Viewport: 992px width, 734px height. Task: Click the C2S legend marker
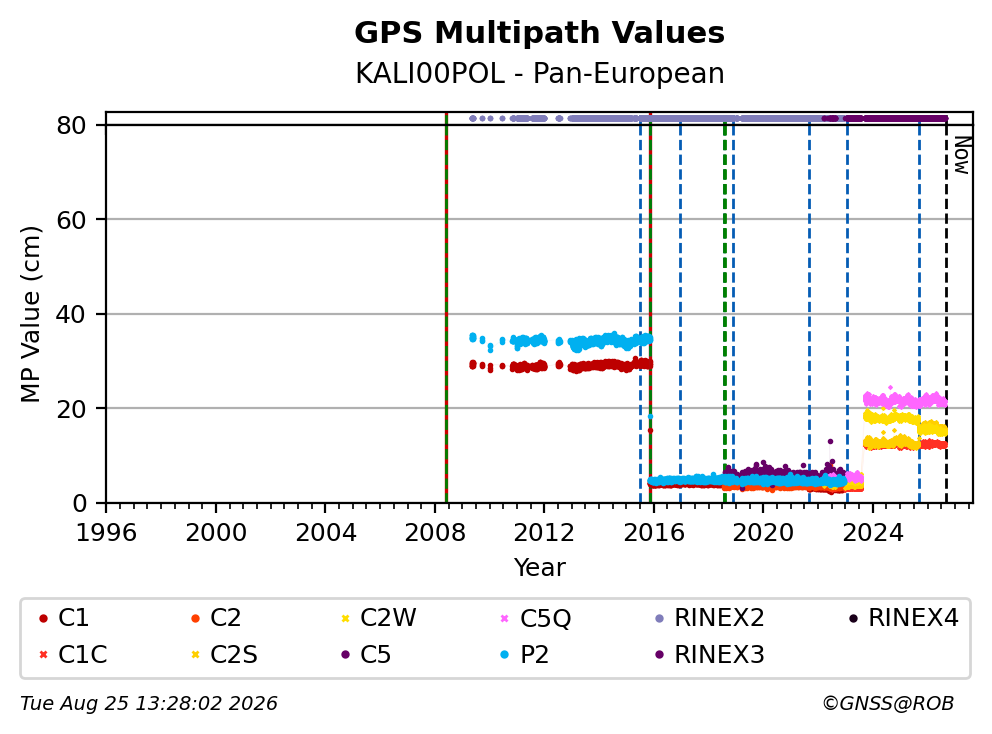(x=195, y=655)
